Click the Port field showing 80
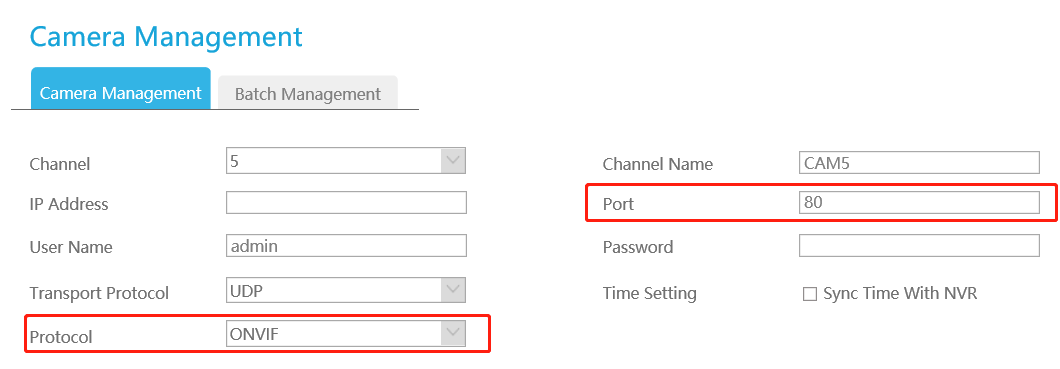The image size is (1060, 369). [x=919, y=202]
